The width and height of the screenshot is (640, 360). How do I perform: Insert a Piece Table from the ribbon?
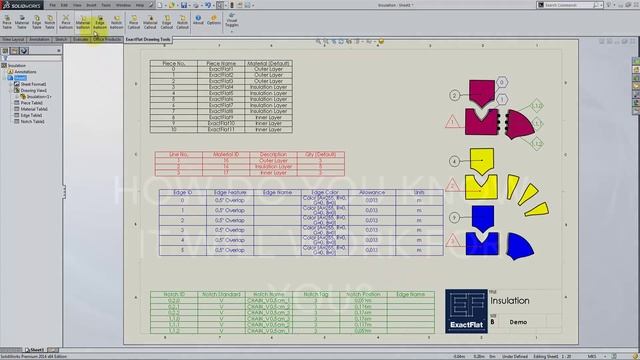7,22
